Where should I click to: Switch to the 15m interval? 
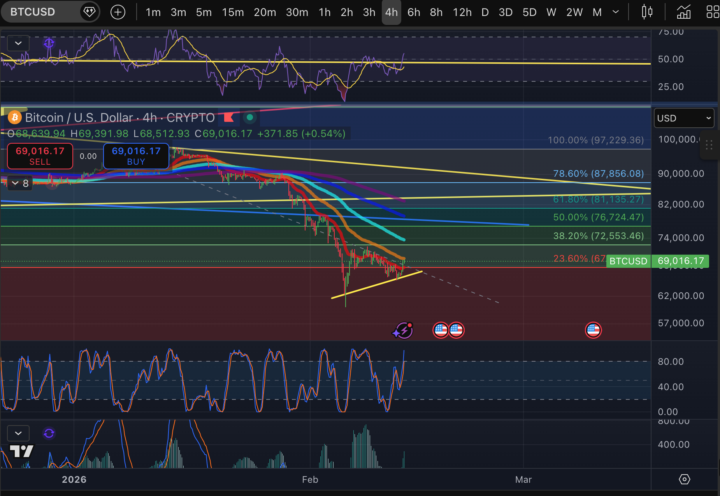pos(233,12)
